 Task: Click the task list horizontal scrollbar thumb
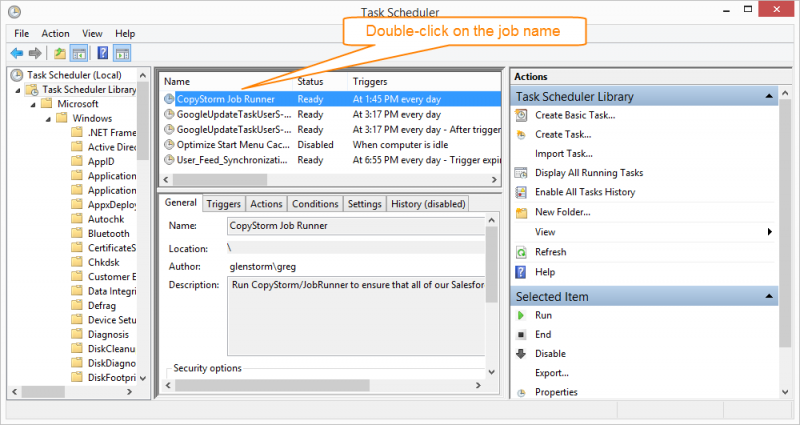click(x=219, y=180)
